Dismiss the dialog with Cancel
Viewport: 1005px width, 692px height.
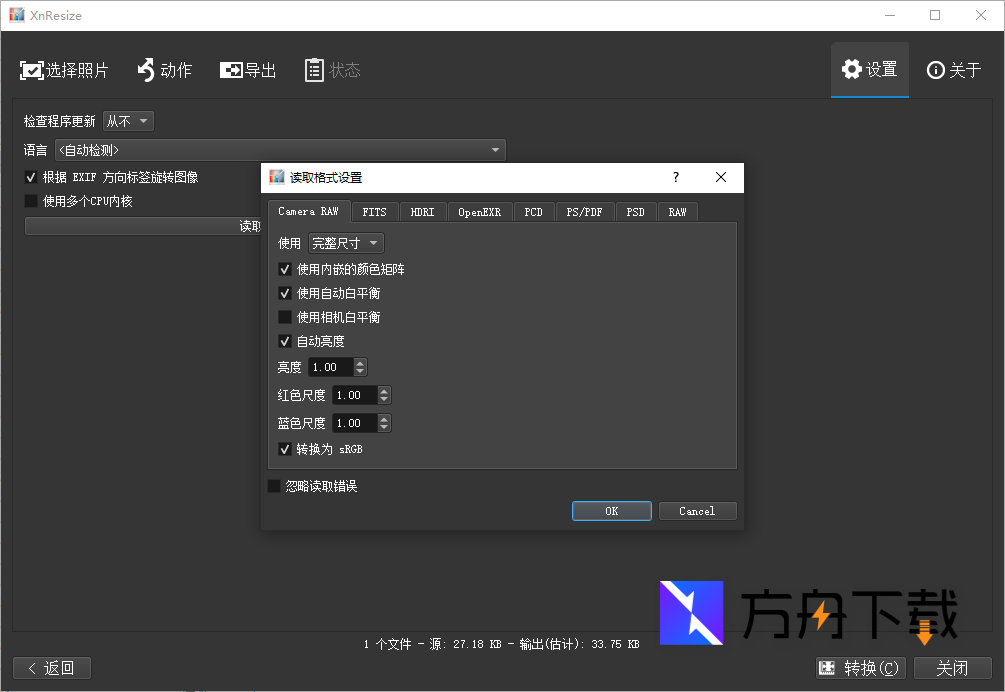pyautogui.click(x=697, y=510)
